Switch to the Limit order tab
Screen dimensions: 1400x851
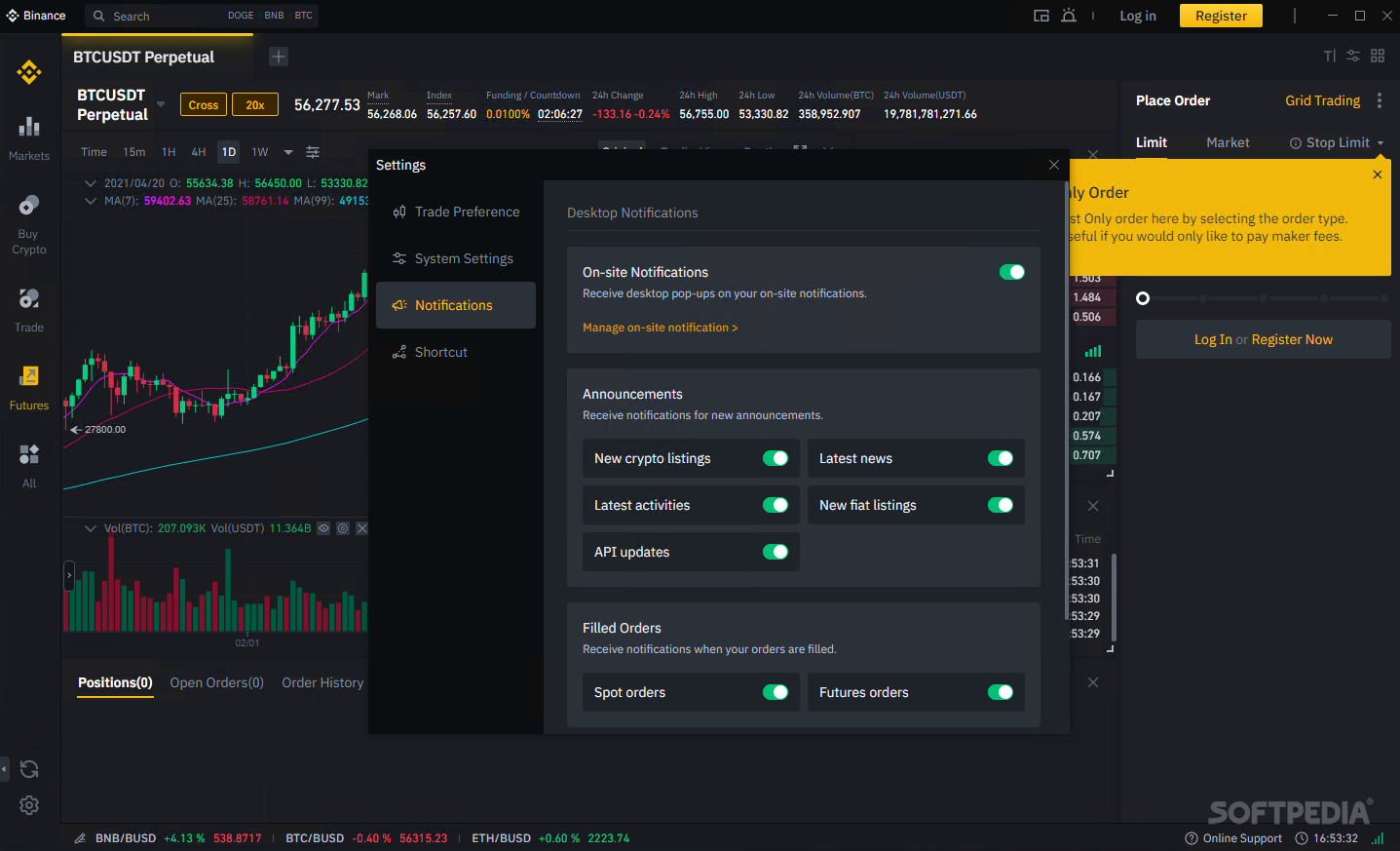(1152, 142)
